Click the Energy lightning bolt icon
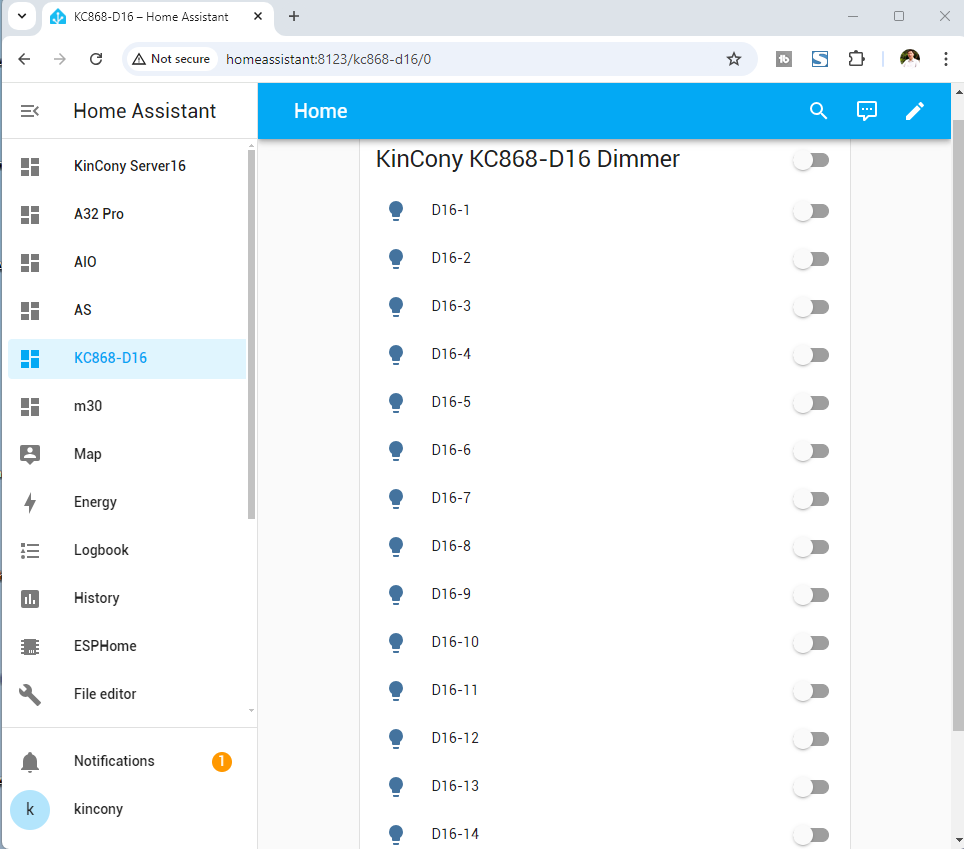 30,502
